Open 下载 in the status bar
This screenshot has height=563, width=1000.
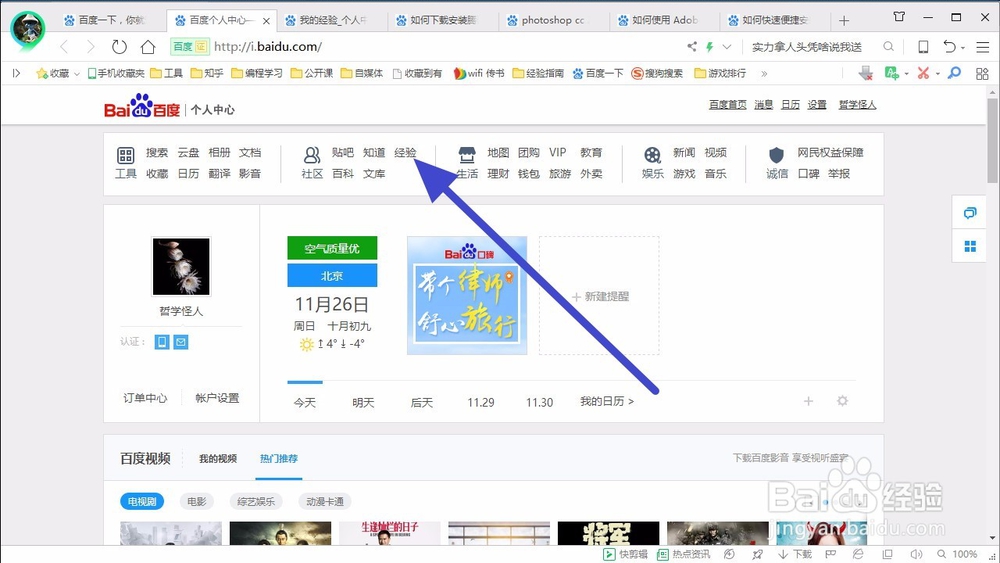pyautogui.click(x=795, y=554)
